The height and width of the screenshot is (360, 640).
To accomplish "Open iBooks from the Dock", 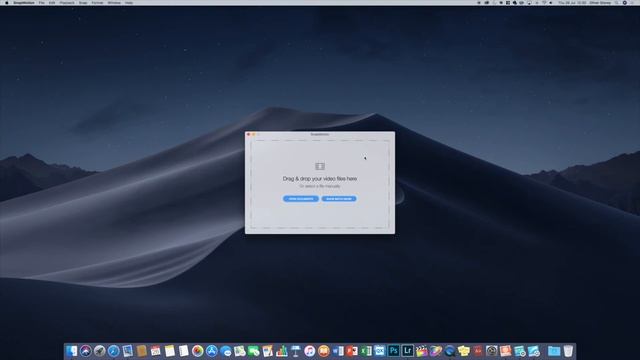I will point(324,351).
